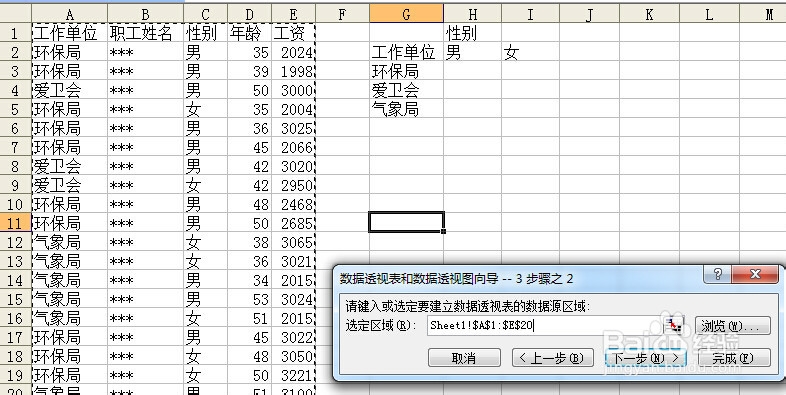
Task: Click salary cell 2950
Action: 293,185
